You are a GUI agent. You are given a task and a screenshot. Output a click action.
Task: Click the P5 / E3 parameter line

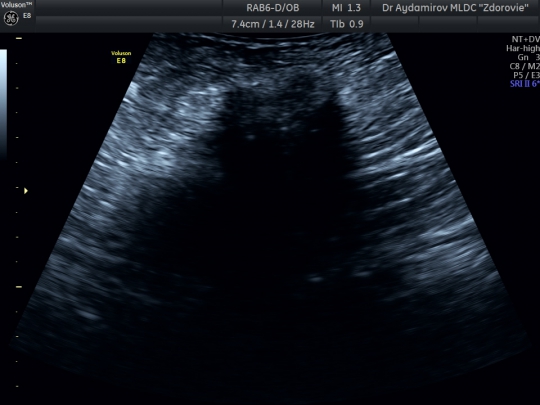click(526, 75)
